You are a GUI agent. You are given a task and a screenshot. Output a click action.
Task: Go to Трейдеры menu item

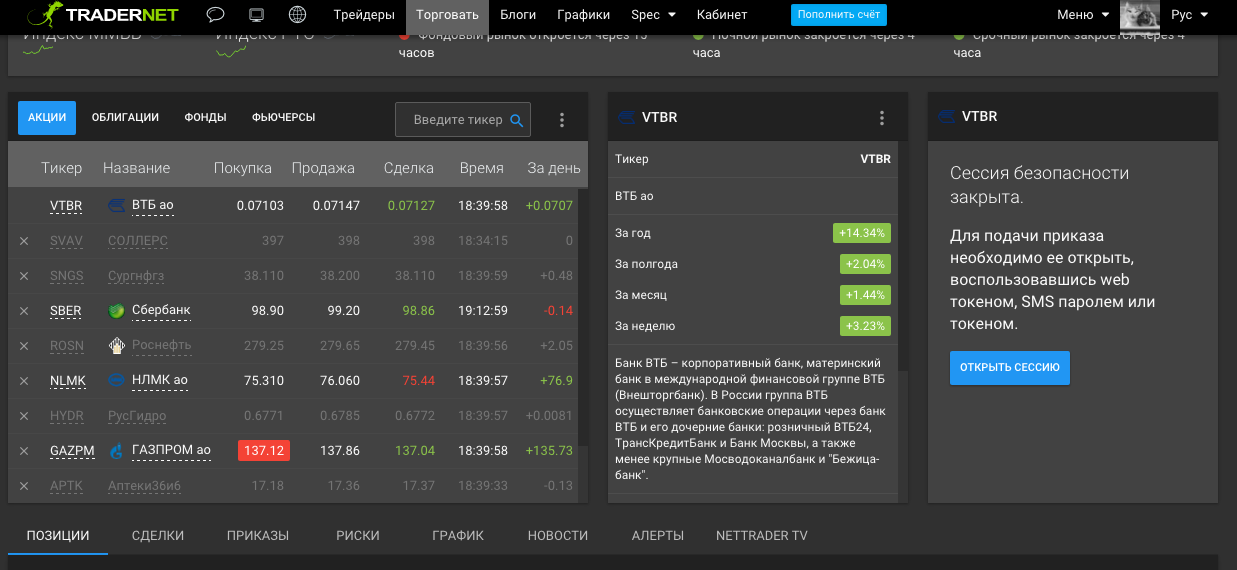[x=364, y=15]
